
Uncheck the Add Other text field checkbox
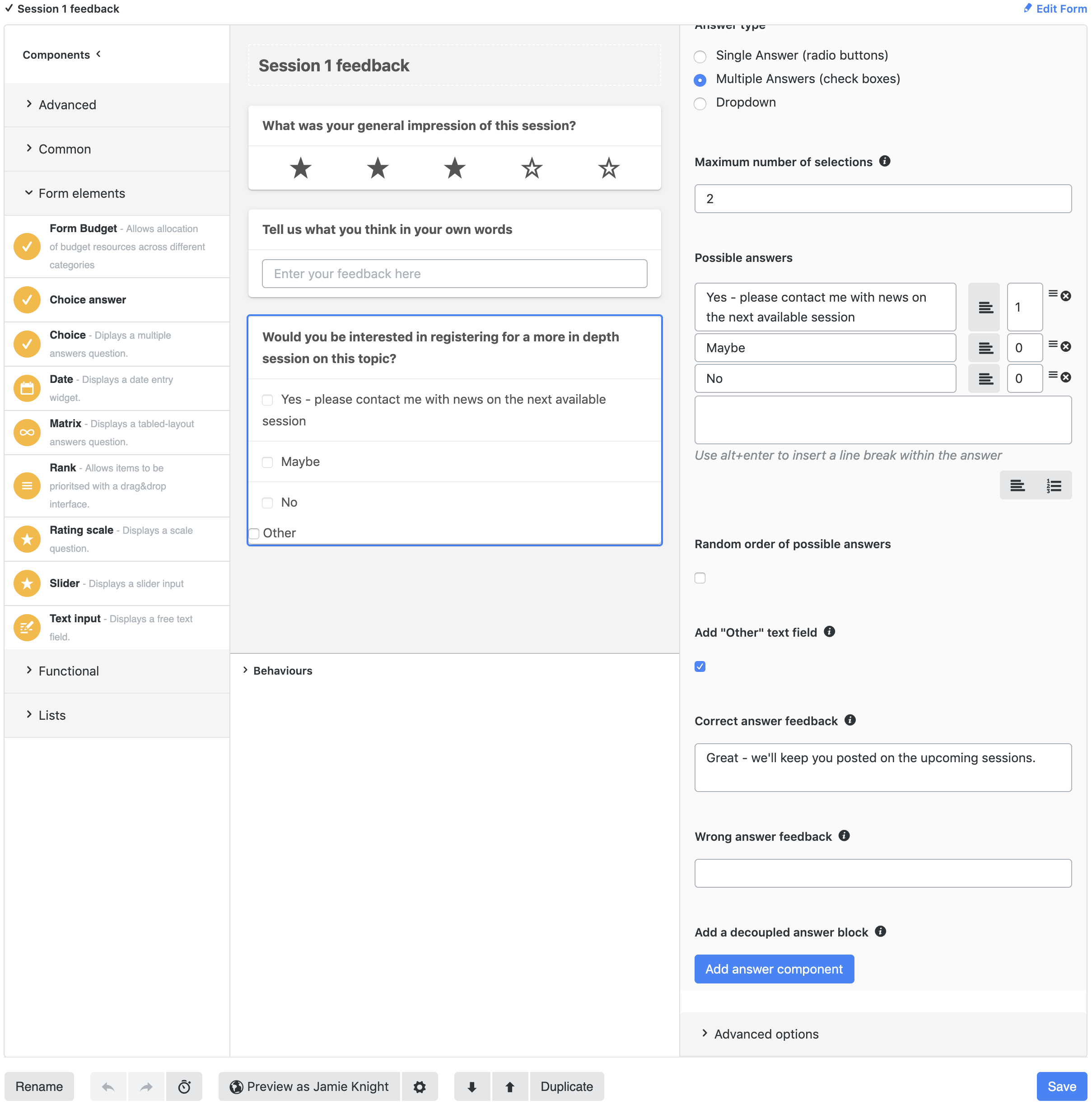700,666
